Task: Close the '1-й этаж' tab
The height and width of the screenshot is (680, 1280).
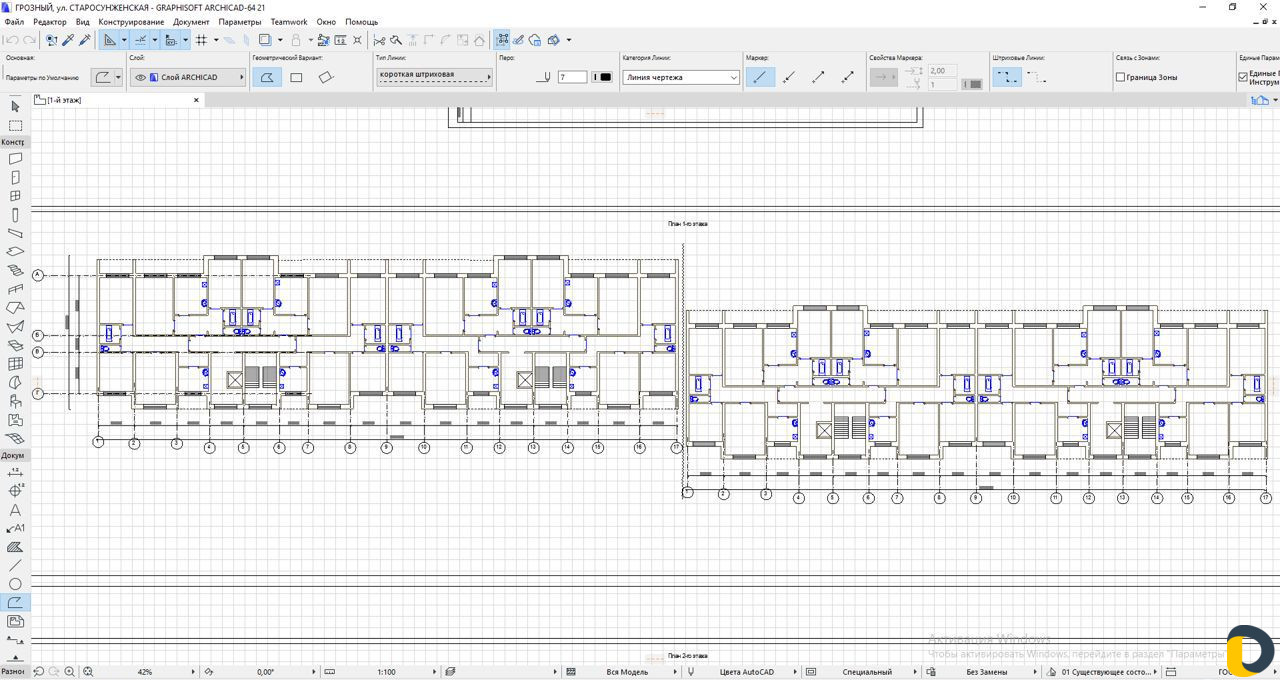Action: coord(196,100)
